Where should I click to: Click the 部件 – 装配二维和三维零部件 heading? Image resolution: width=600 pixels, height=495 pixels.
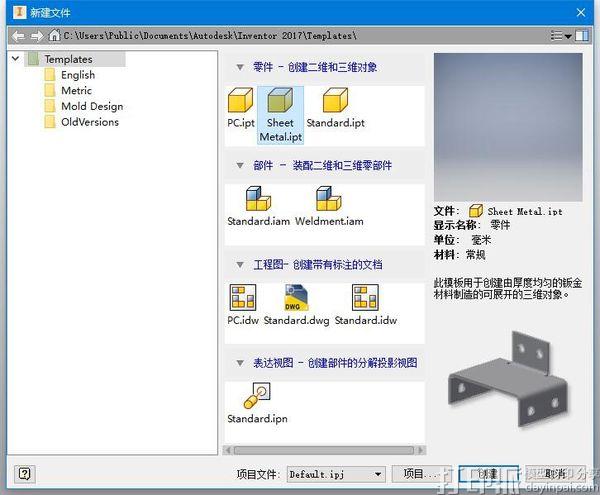click(x=322, y=166)
